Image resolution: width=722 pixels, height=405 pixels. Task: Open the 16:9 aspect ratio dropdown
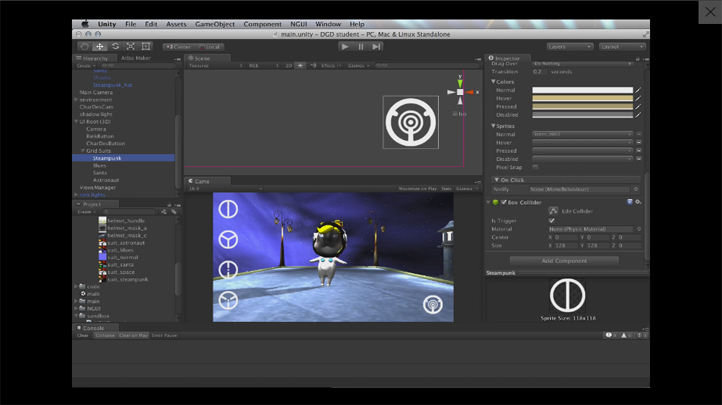pyautogui.click(x=225, y=189)
